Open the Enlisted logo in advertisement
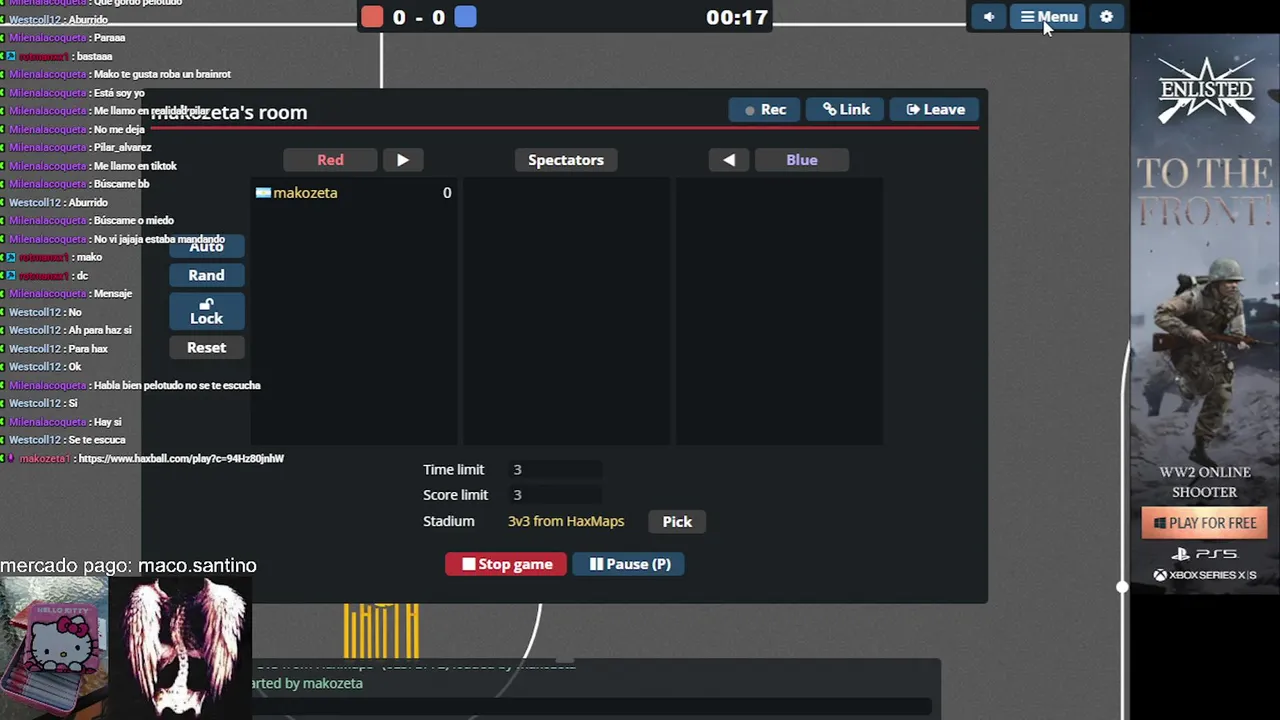The image size is (1280, 720). (x=1206, y=90)
